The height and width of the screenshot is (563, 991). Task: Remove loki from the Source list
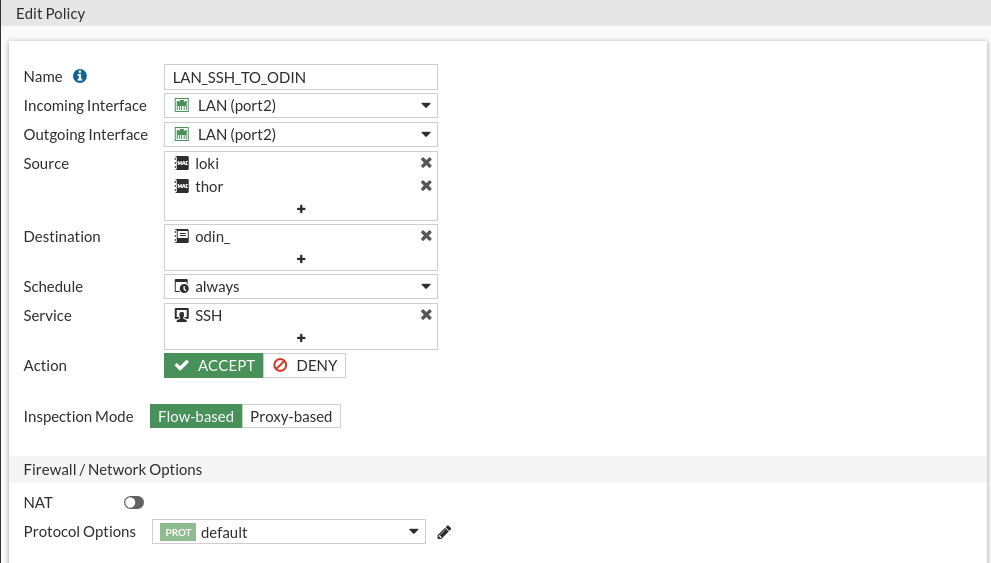(426, 163)
